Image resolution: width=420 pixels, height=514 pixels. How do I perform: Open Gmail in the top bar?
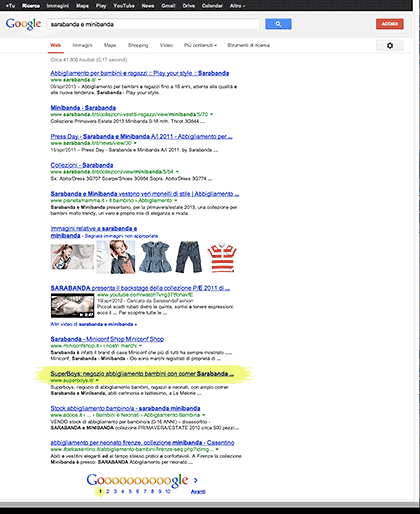168,6
